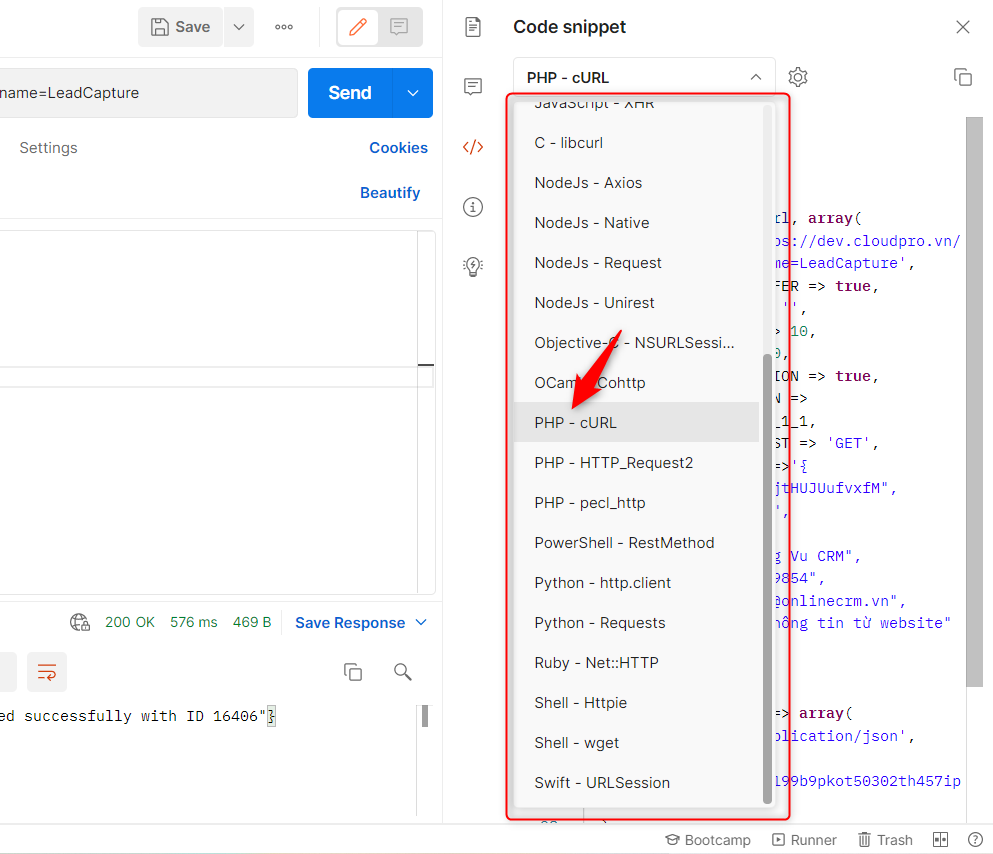Click Save Response
Screen dimensions: 993x854
tap(350, 623)
